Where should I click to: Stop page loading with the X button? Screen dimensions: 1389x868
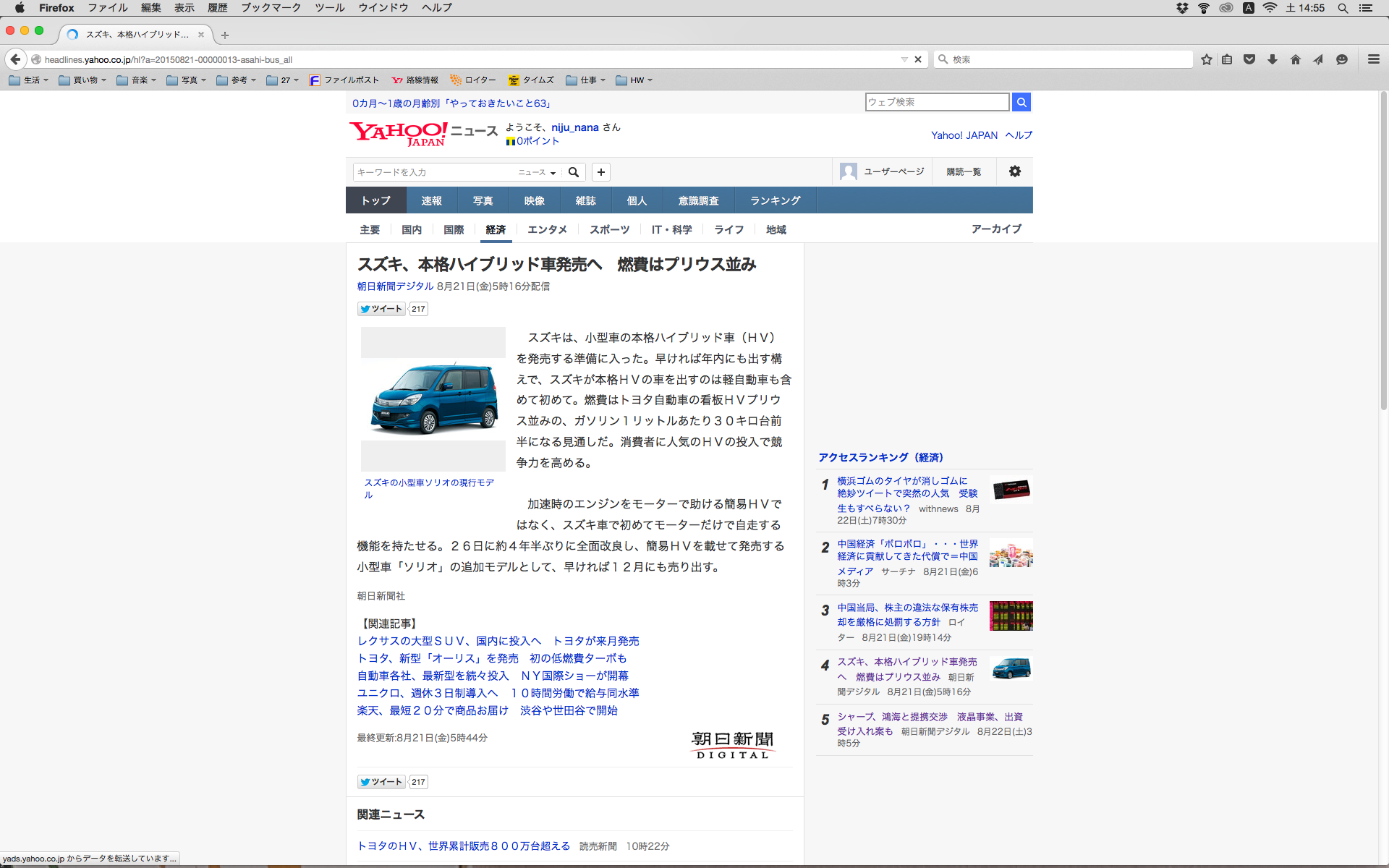point(918,59)
